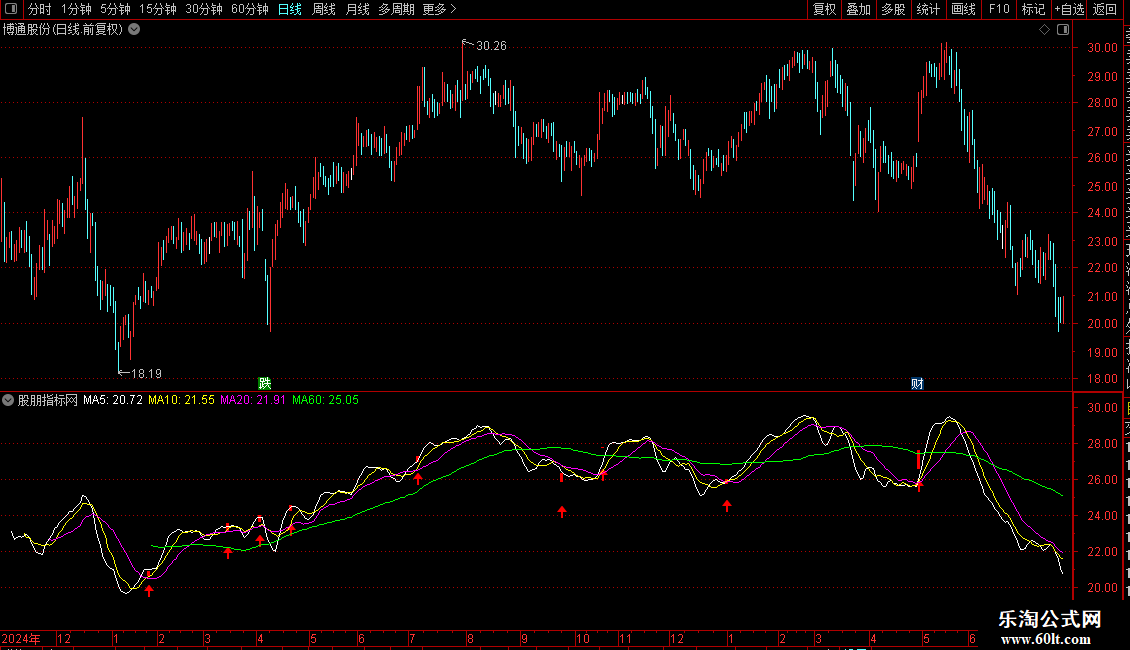Select the 5分钟 period

115,9
